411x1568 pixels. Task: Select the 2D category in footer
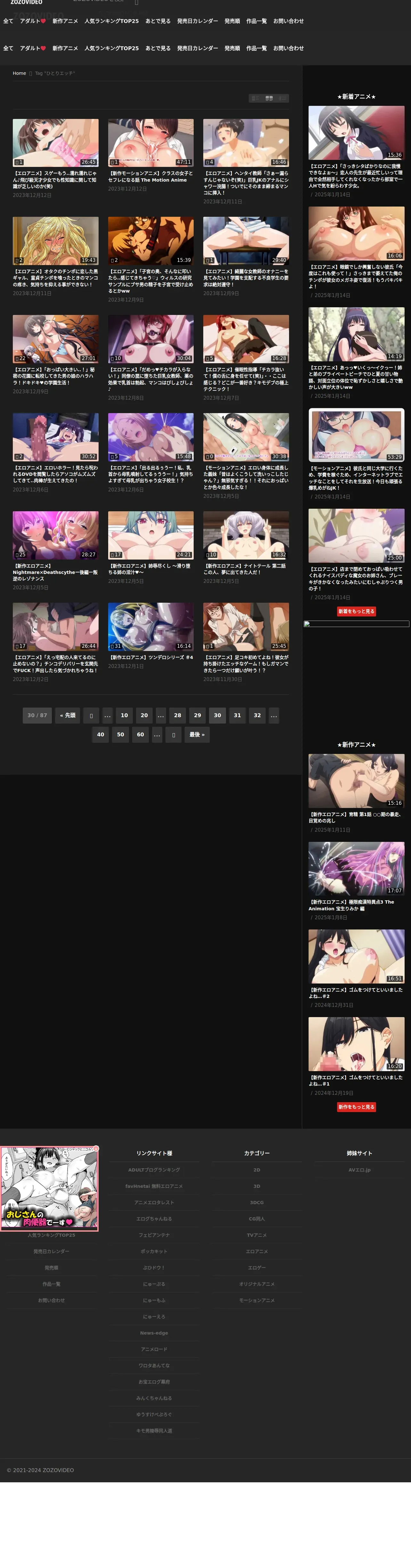click(x=257, y=1170)
